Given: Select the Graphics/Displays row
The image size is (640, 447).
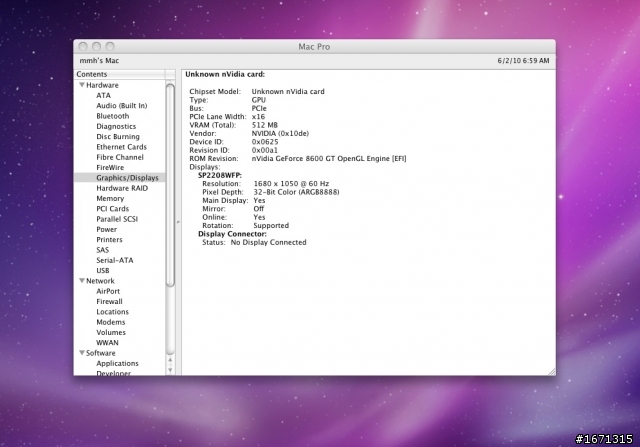Looking at the screenshot, I should 120,178.
